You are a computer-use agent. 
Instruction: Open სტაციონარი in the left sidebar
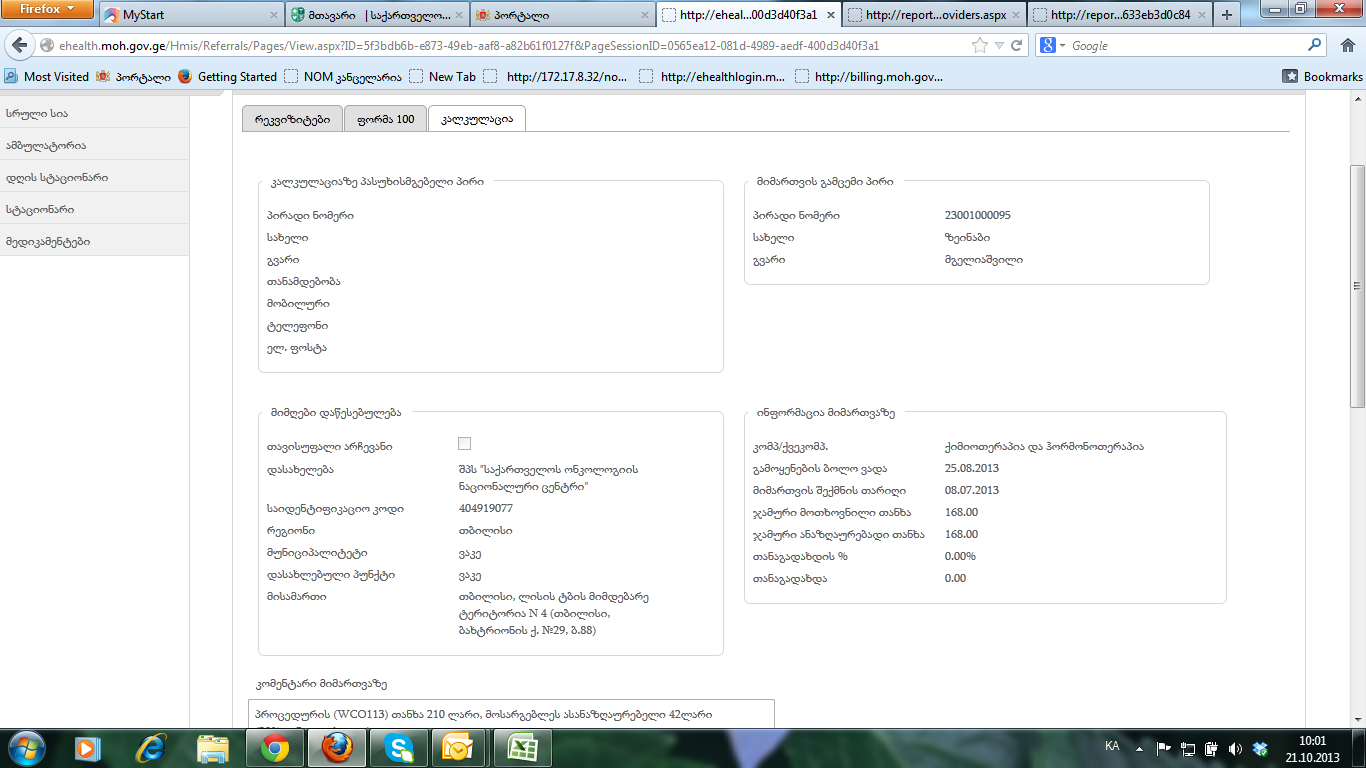(40, 209)
